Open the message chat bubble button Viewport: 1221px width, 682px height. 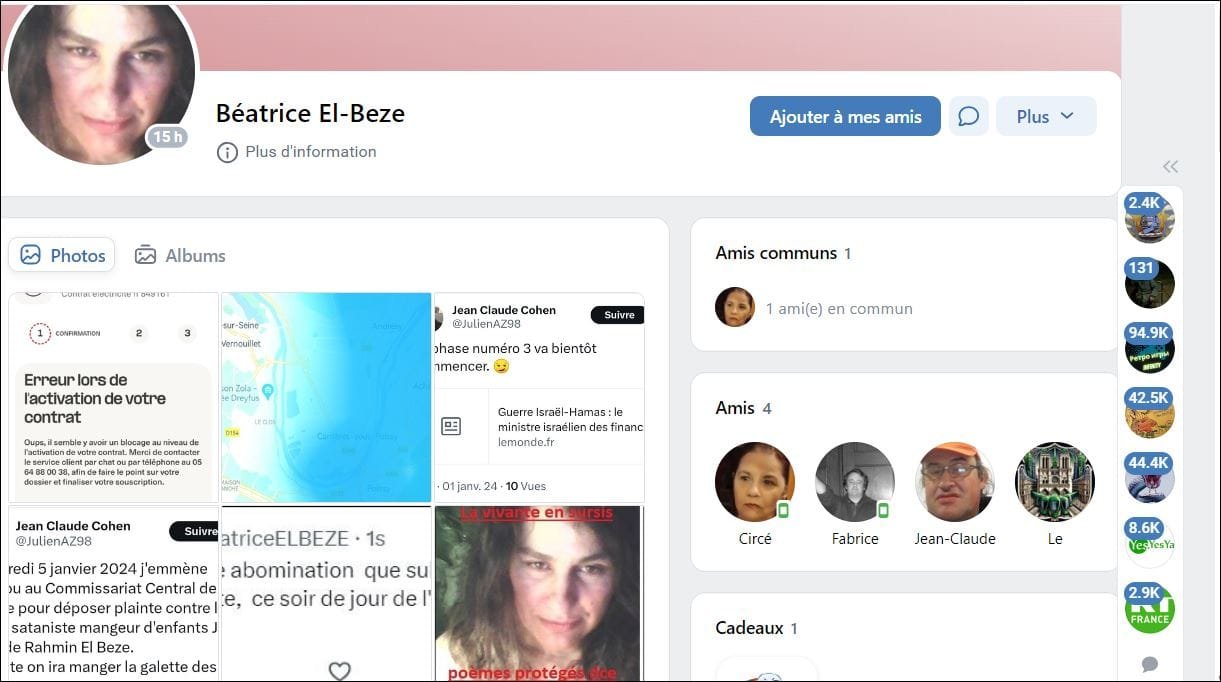pyautogui.click(x=968, y=116)
